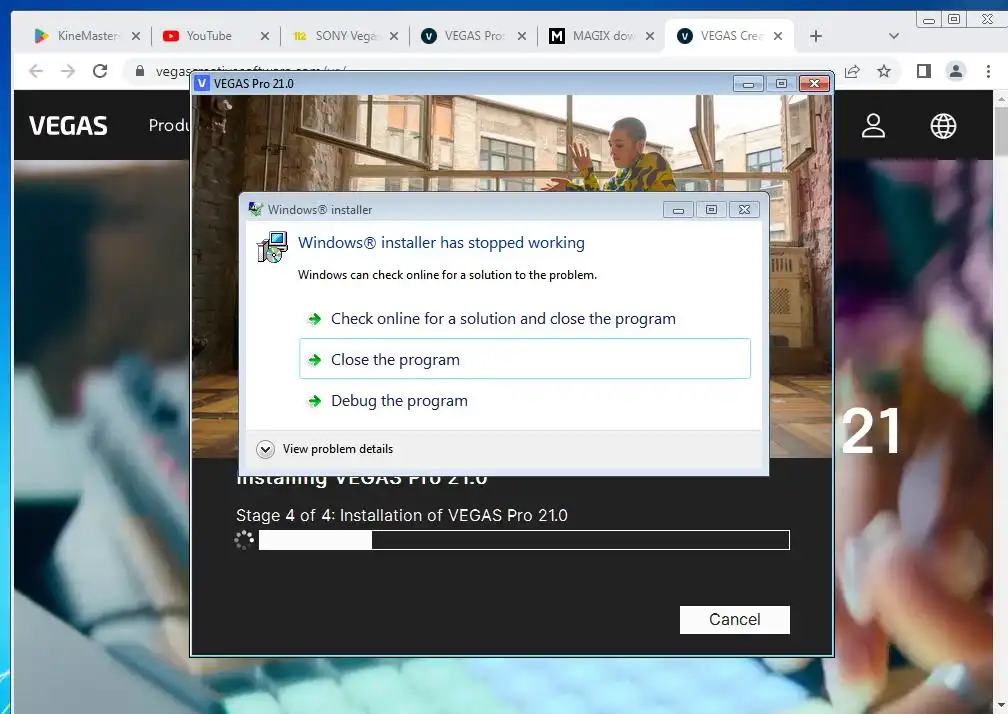The height and width of the screenshot is (714, 1008).
Task: Choose Close the program
Action: (525, 359)
